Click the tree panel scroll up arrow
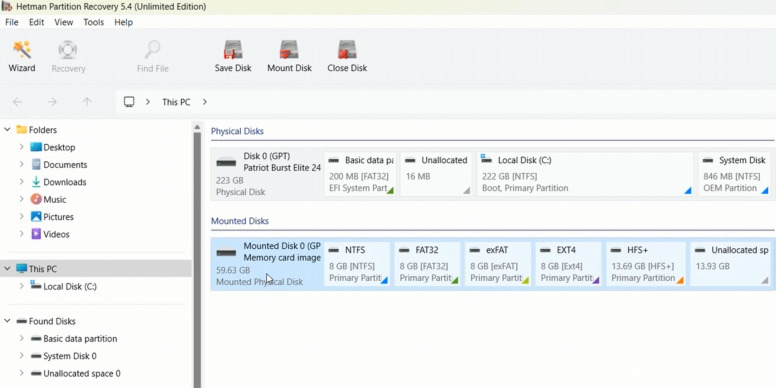The height and width of the screenshot is (388, 776). point(197,127)
